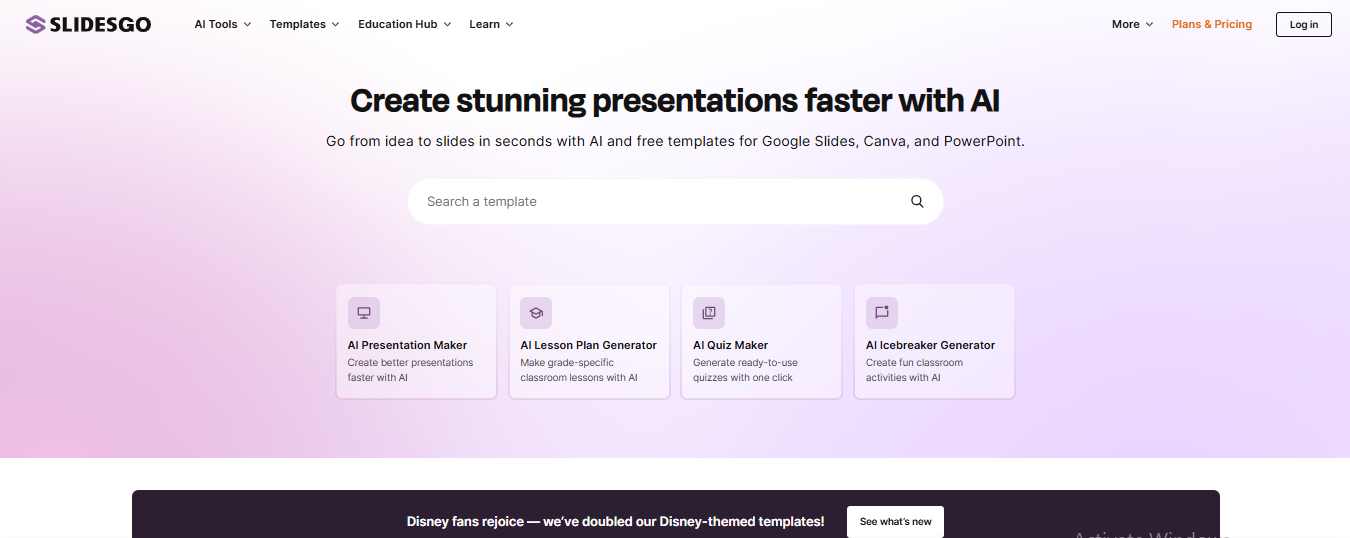Click 'Generate ready-to-use quizzes' description
Screen dimensions: 1350x538
point(745,370)
